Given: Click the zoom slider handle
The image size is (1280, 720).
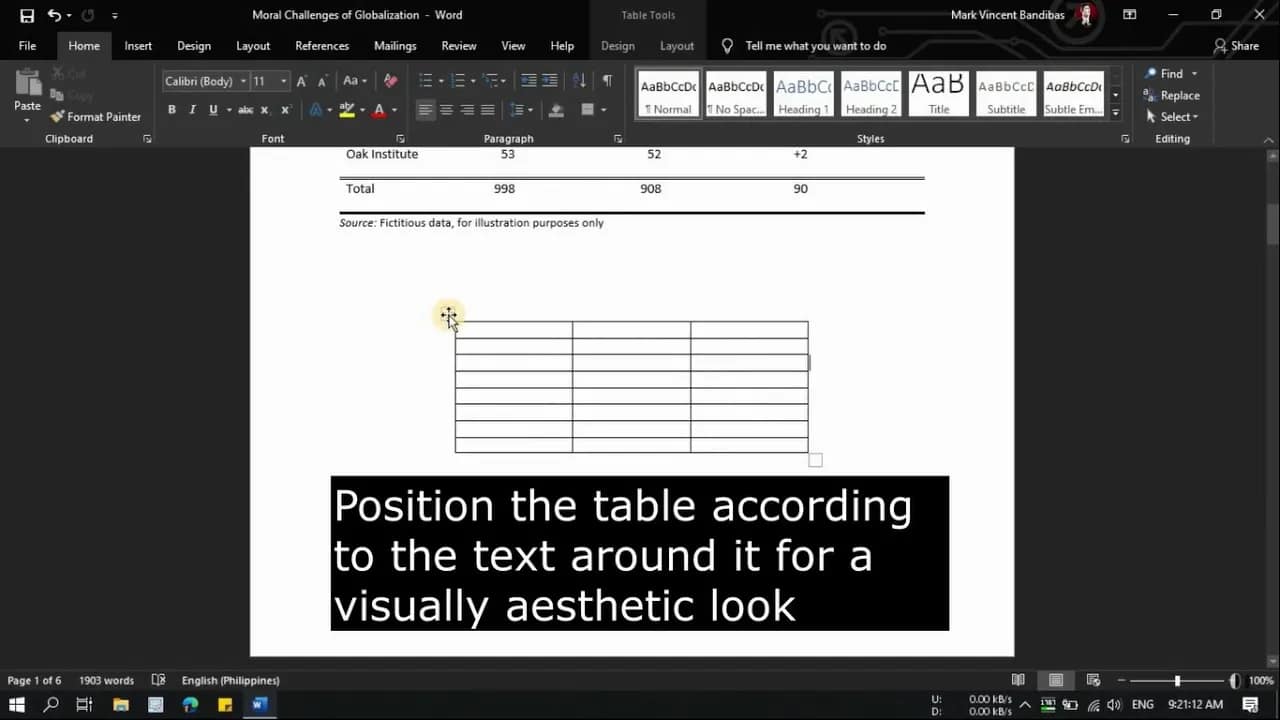Looking at the screenshot, I should click(1177, 681).
